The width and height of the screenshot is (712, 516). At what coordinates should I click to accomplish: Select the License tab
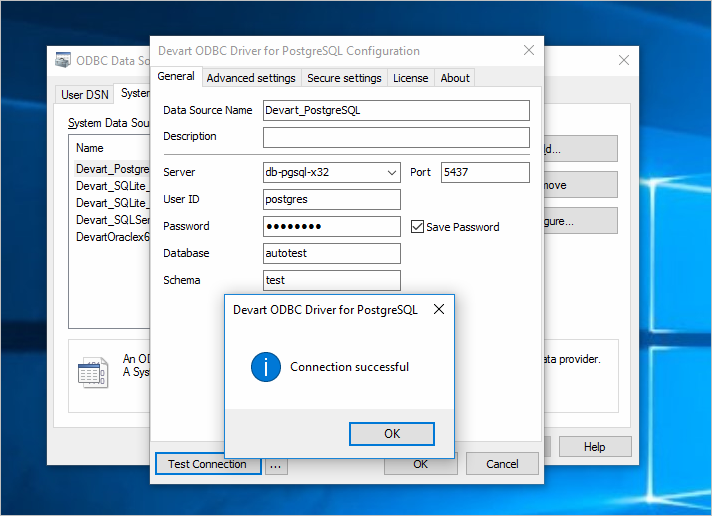coord(410,78)
